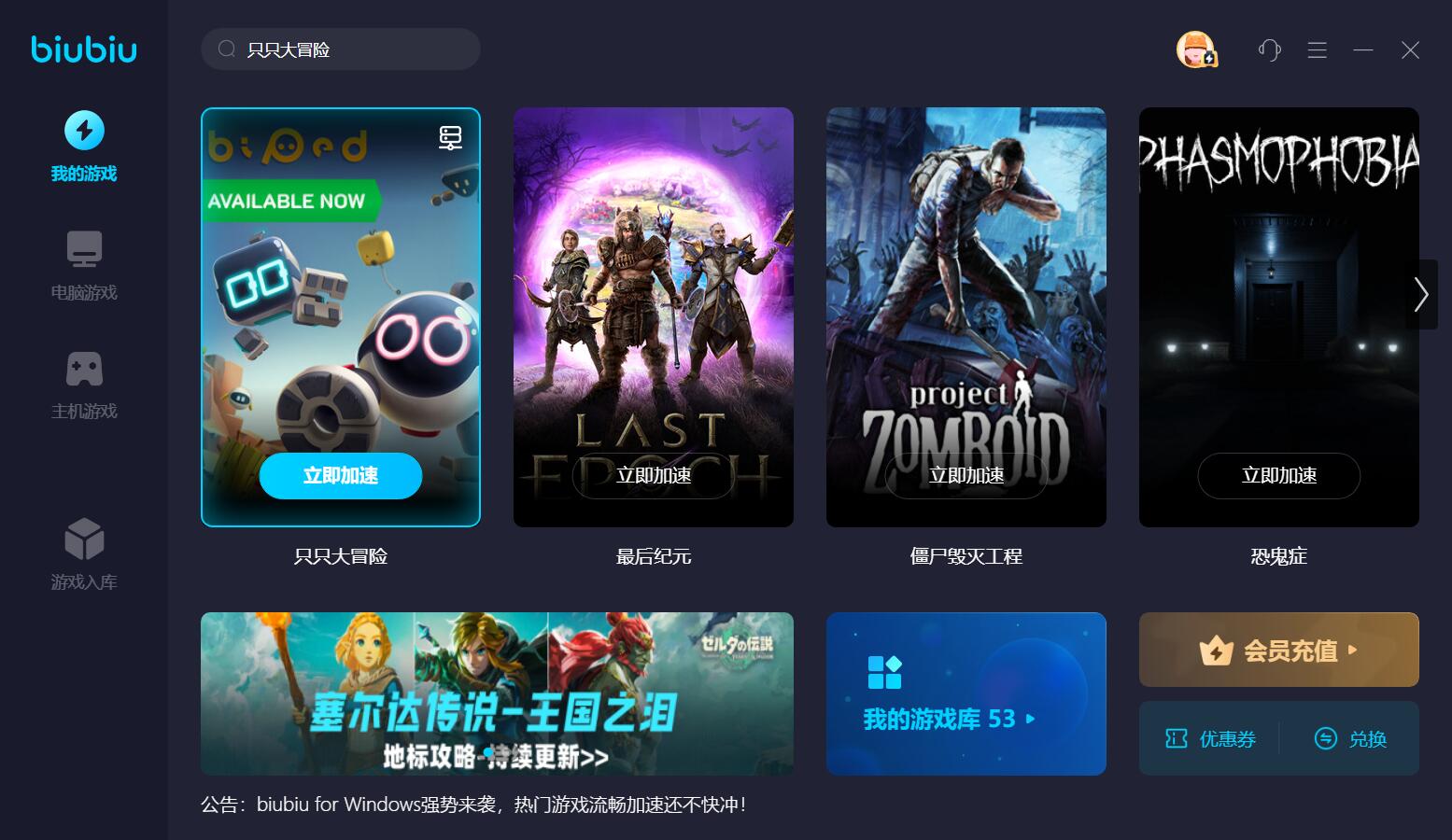Screen dimensions: 1452x840
Task: Click the search field with 只只大冒险
Action: (x=341, y=49)
